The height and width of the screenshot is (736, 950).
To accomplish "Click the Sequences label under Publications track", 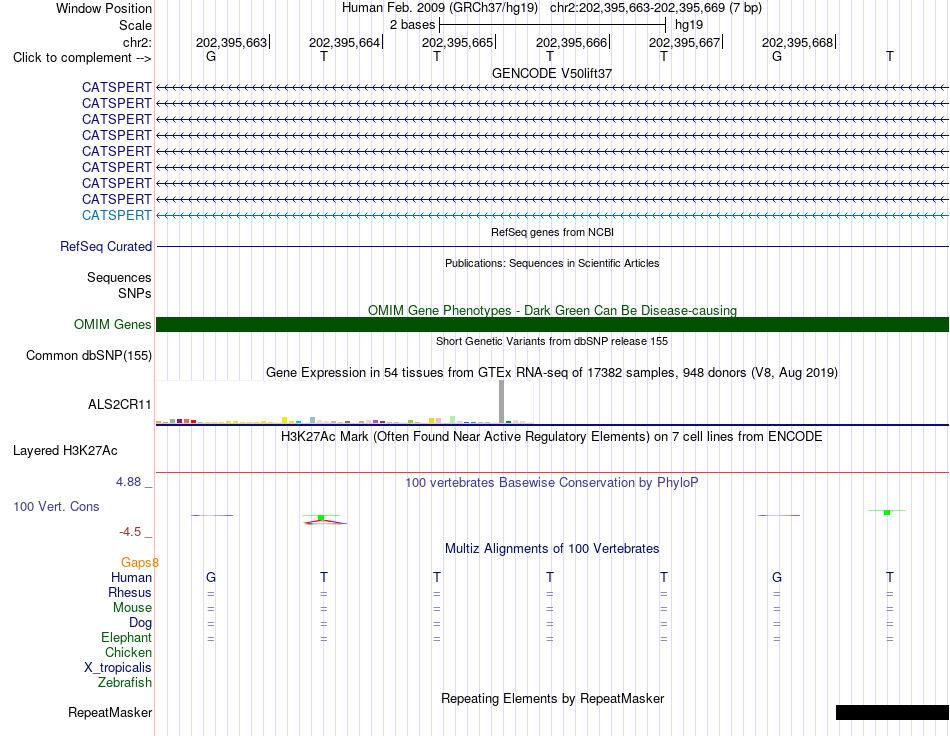I will pos(119,277).
